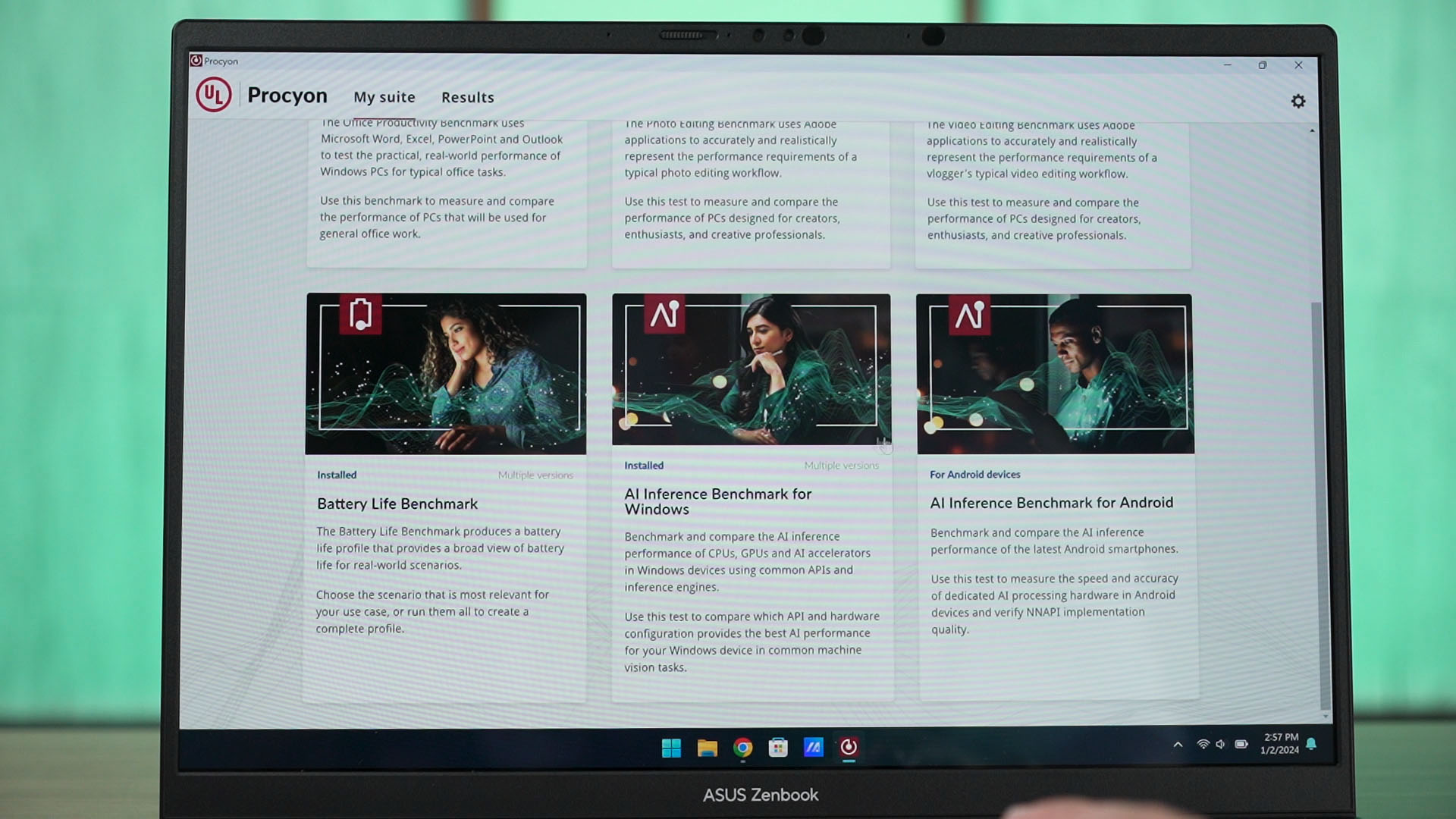Screen dimensions: 1456x819
Task: Open the Wi-Fi network flyout
Action: [1203, 745]
